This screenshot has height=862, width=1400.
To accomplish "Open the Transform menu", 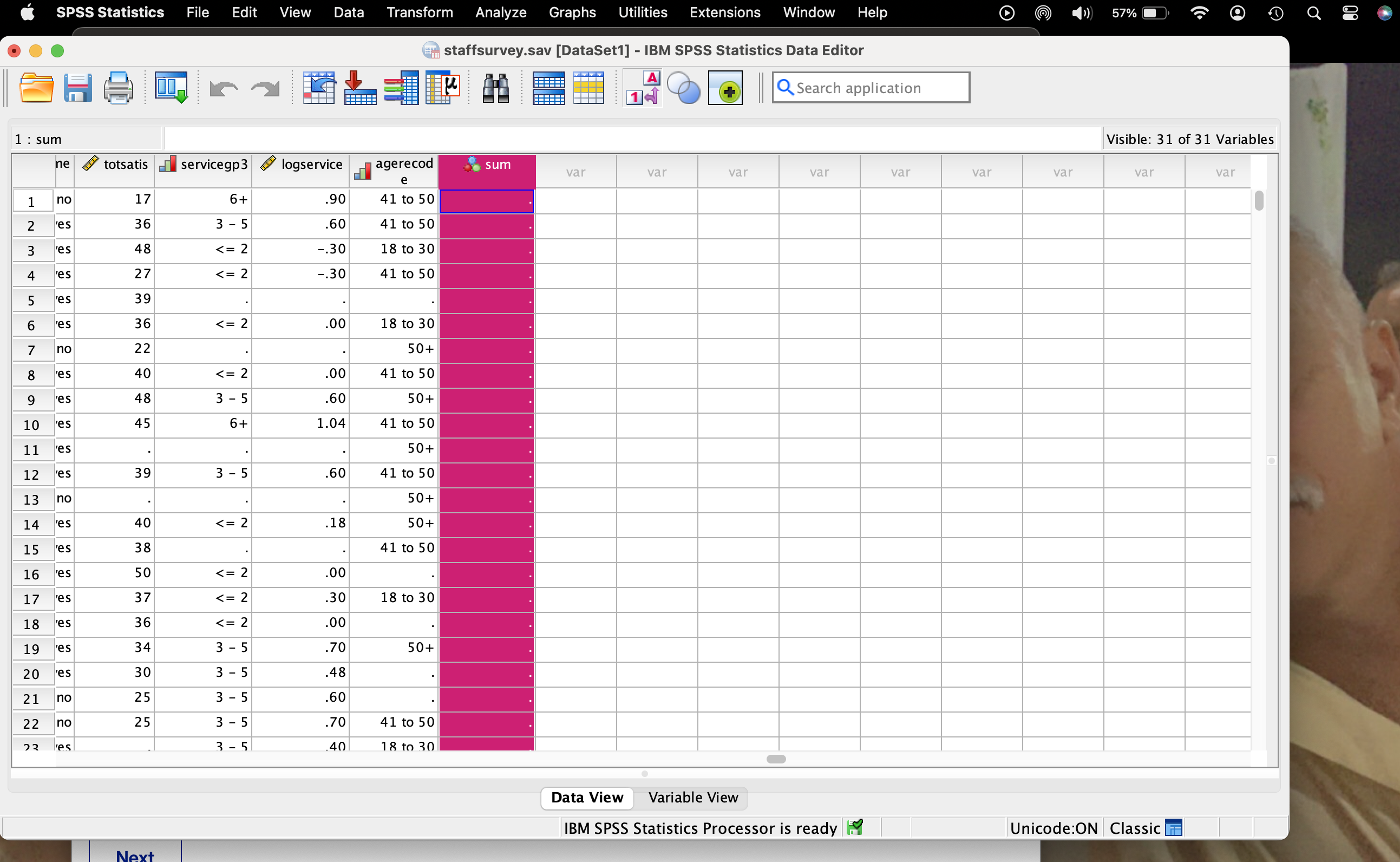I will [x=420, y=12].
